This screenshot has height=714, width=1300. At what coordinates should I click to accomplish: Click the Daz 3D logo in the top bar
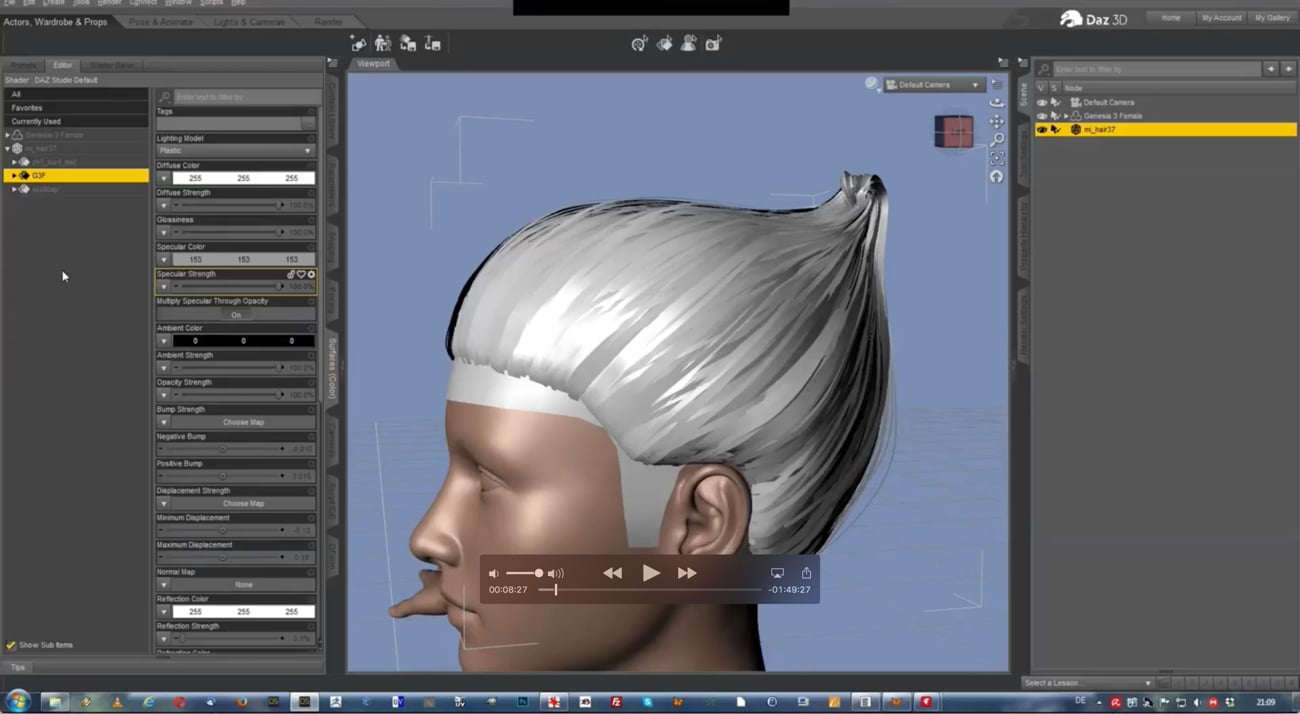pos(1094,17)
